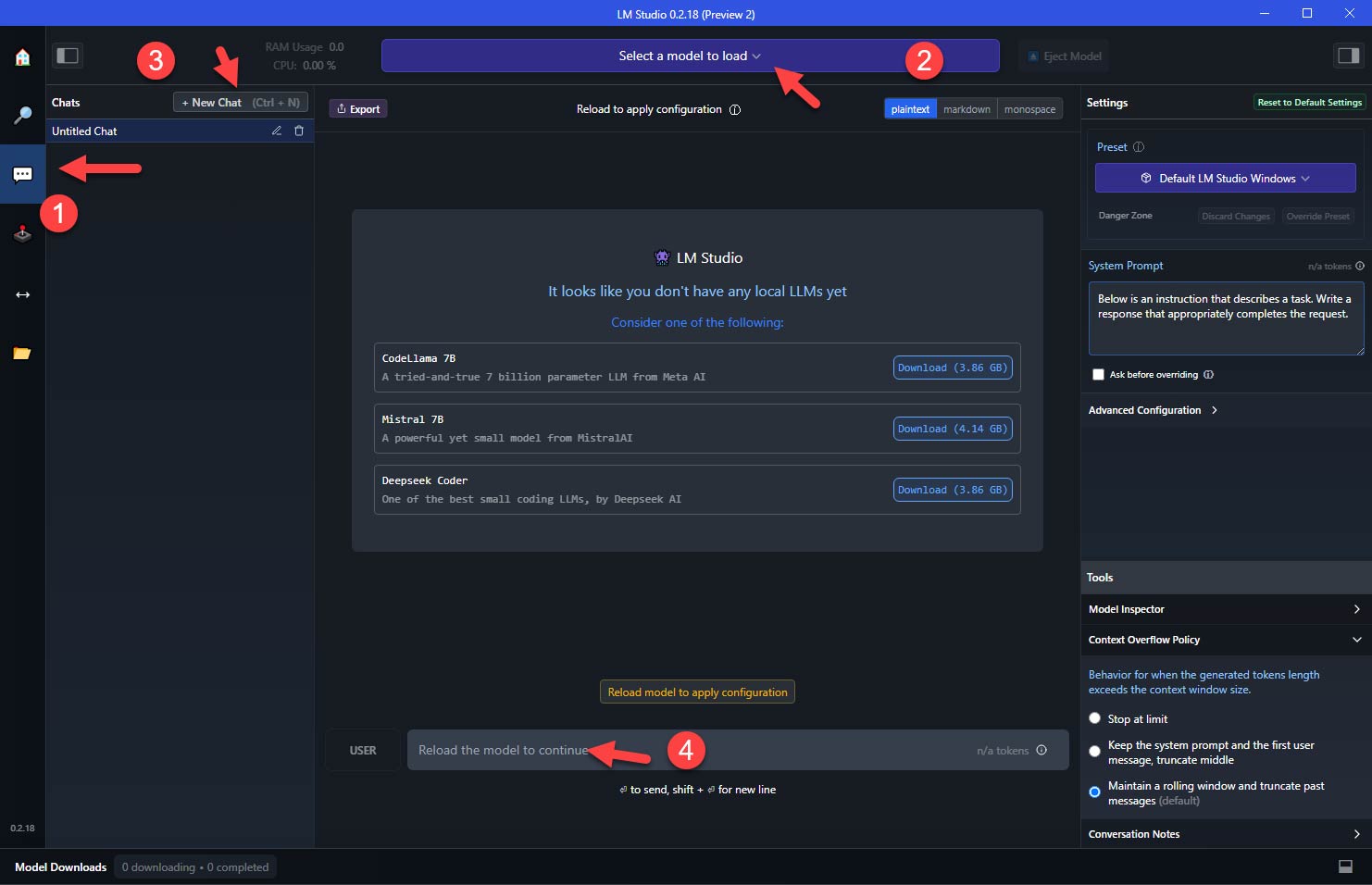Click the 'Consider one of the following:' text
This screenshot has width=1372, height=885.
[697, 322]
